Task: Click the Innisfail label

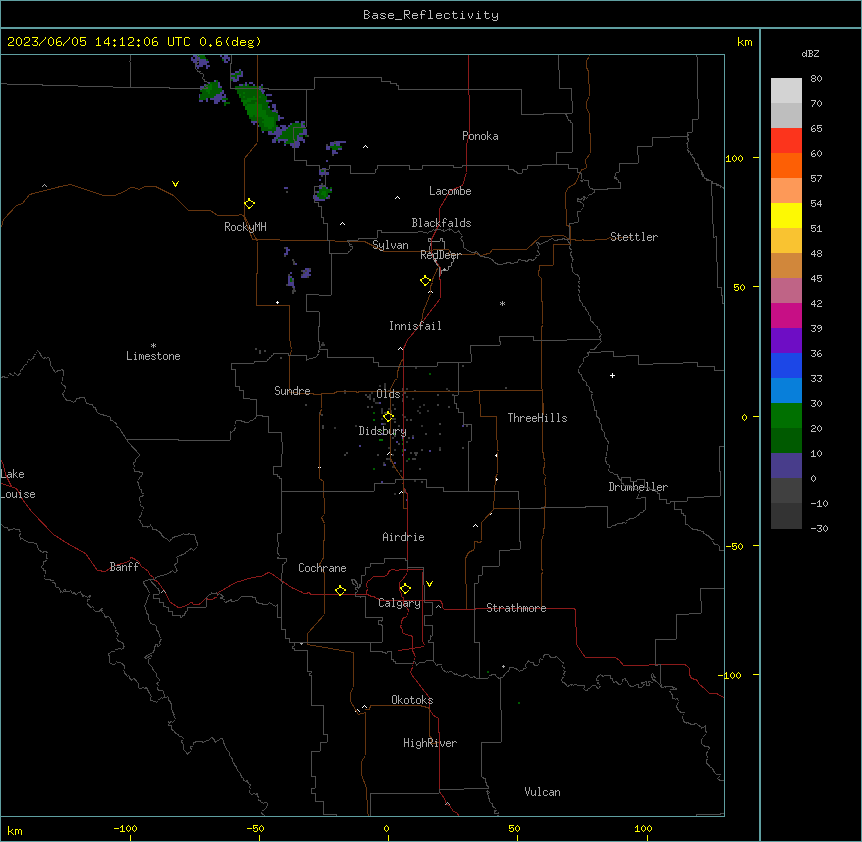Action: (x=415, y=326)
